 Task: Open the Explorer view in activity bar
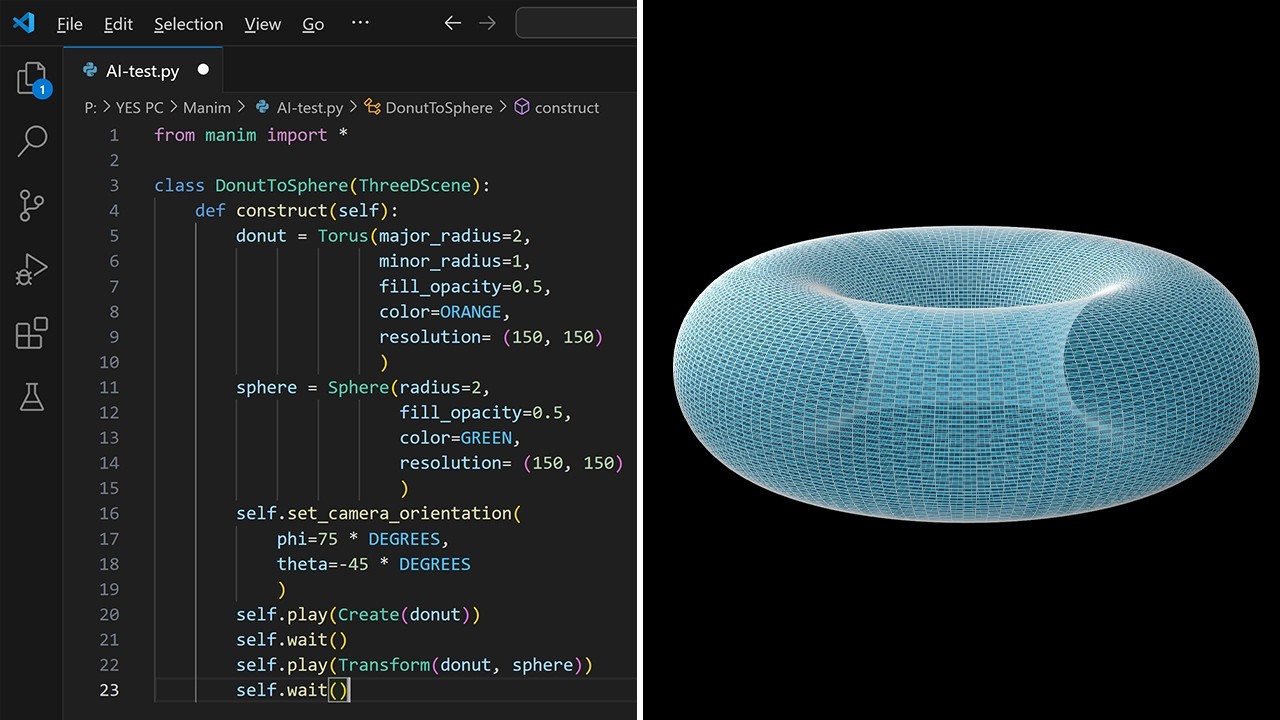tap(32, 79)
